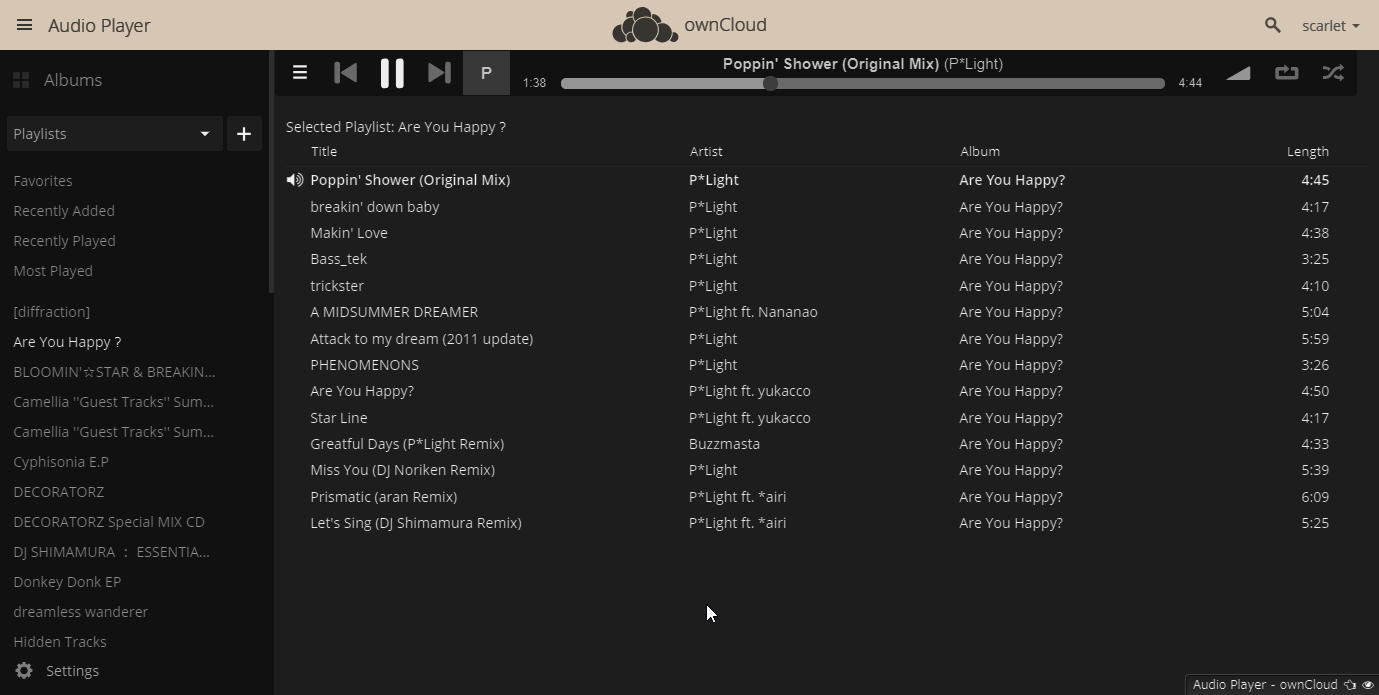Viewport: 1379px width, 695px height.
Task: Toggle the eye icon in bottom bar
Action: click(1368, 685)
